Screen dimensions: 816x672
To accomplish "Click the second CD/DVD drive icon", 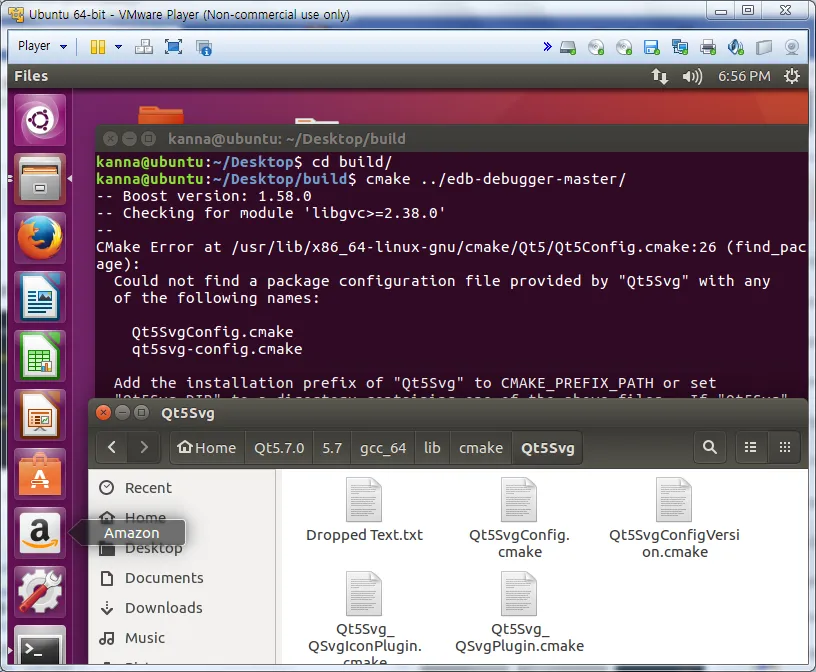I will coord(623,48).
